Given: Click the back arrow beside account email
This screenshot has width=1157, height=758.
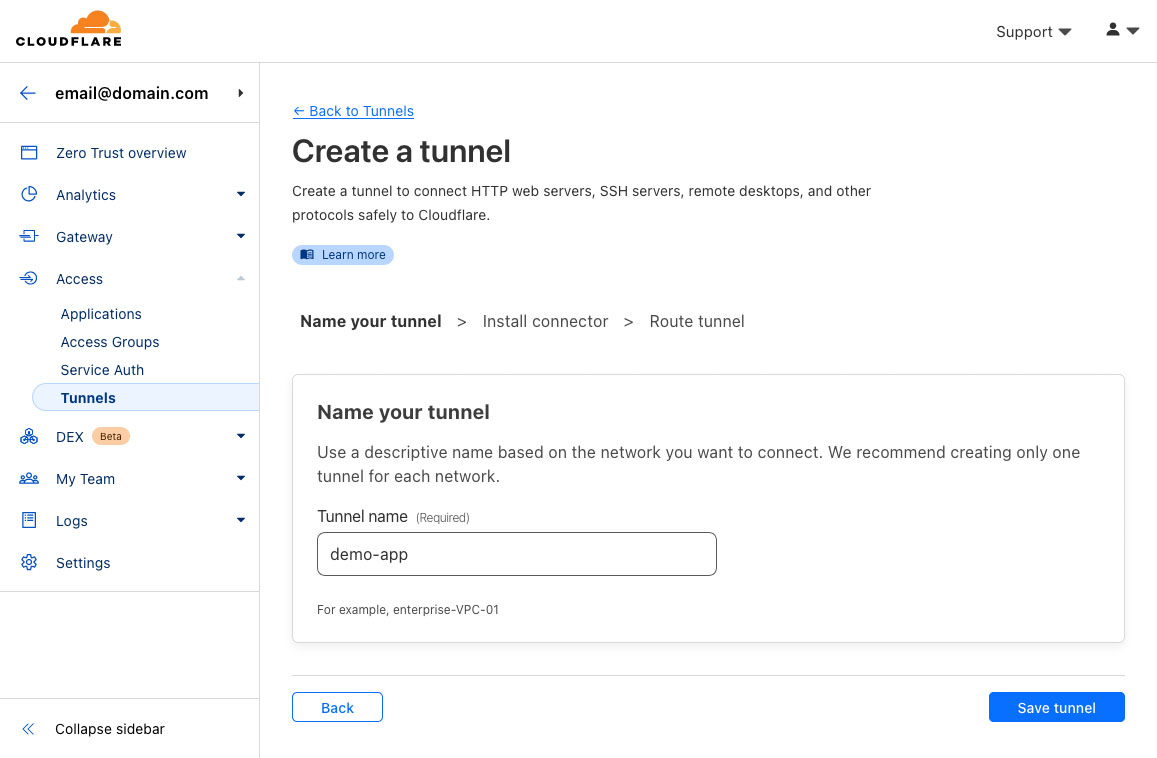Looking at the screenshot, I should coord(28,93).
